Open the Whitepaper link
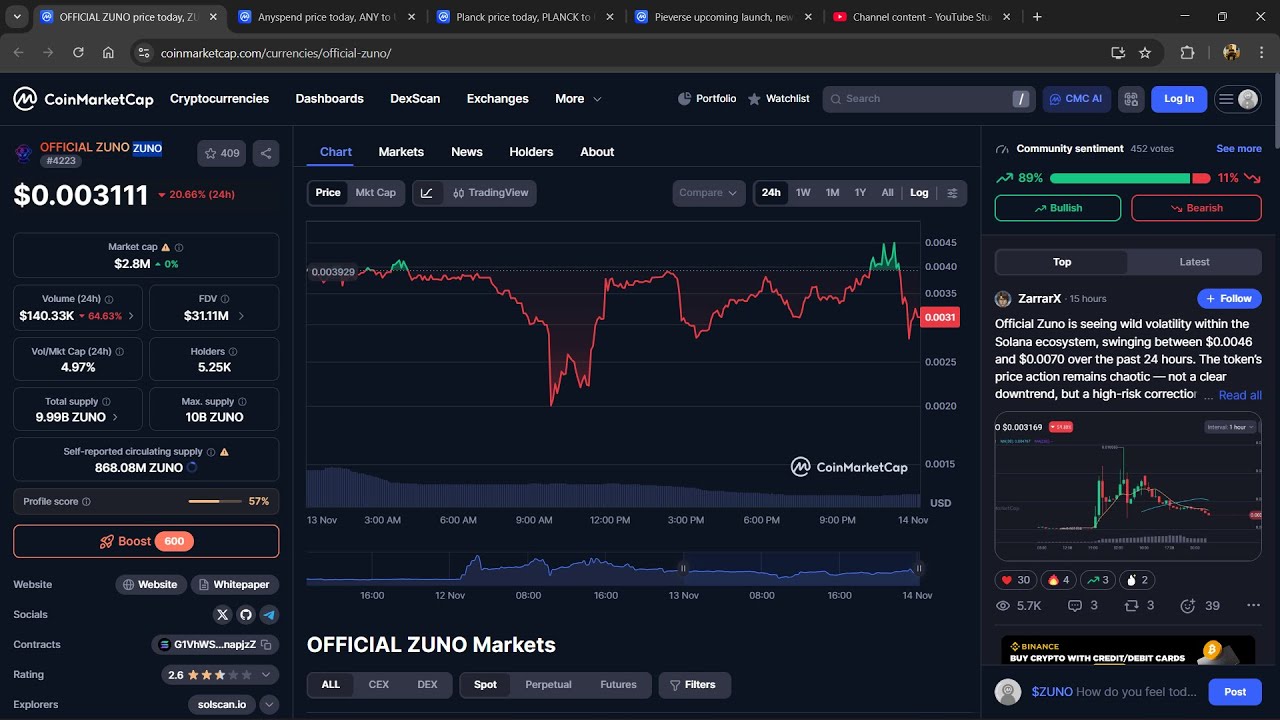The image size is (1280, 720). (235, 585)
